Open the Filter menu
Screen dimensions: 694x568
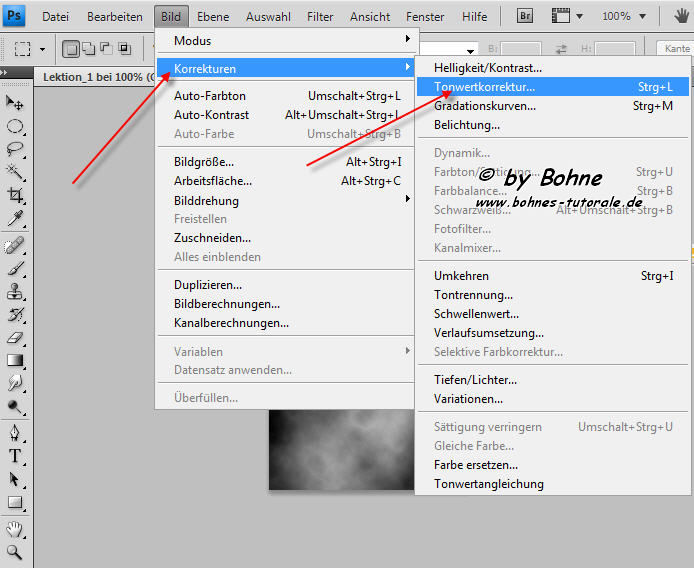(320, 16)
